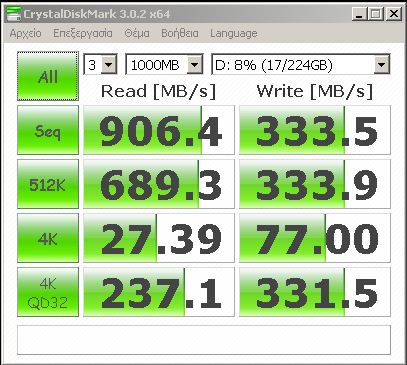407x365 pixels.
Task: Open the Θέμα menu
Action: (137, 33)
